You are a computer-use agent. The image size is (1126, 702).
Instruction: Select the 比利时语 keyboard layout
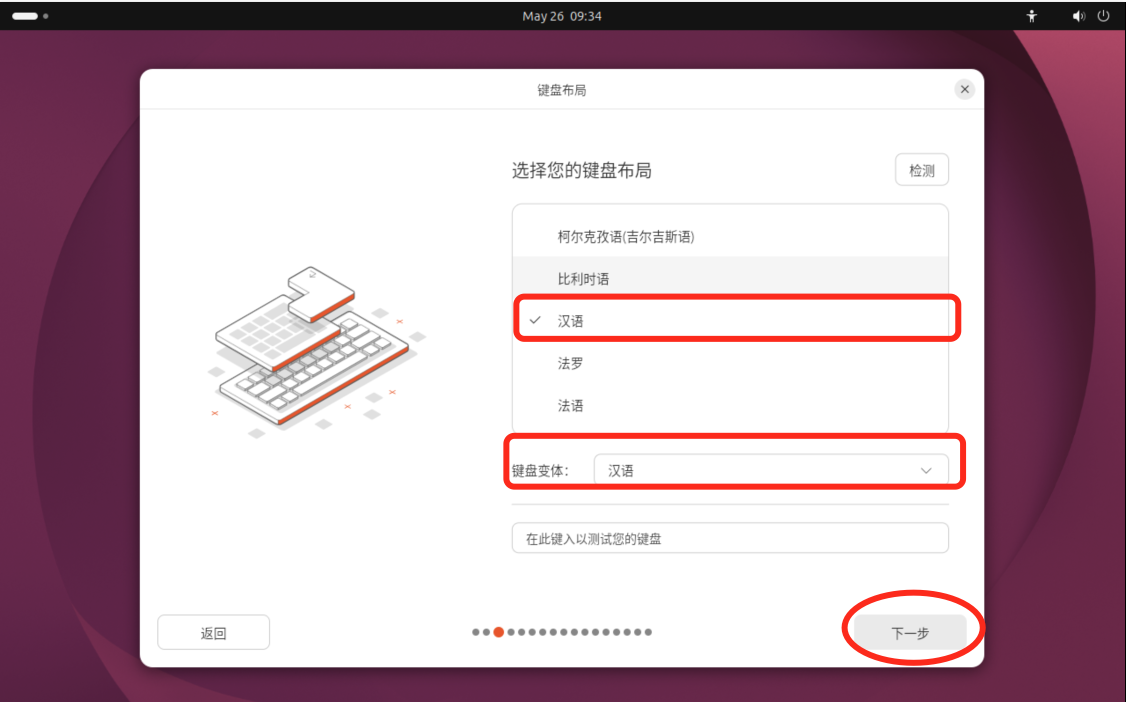click(730, 279)
